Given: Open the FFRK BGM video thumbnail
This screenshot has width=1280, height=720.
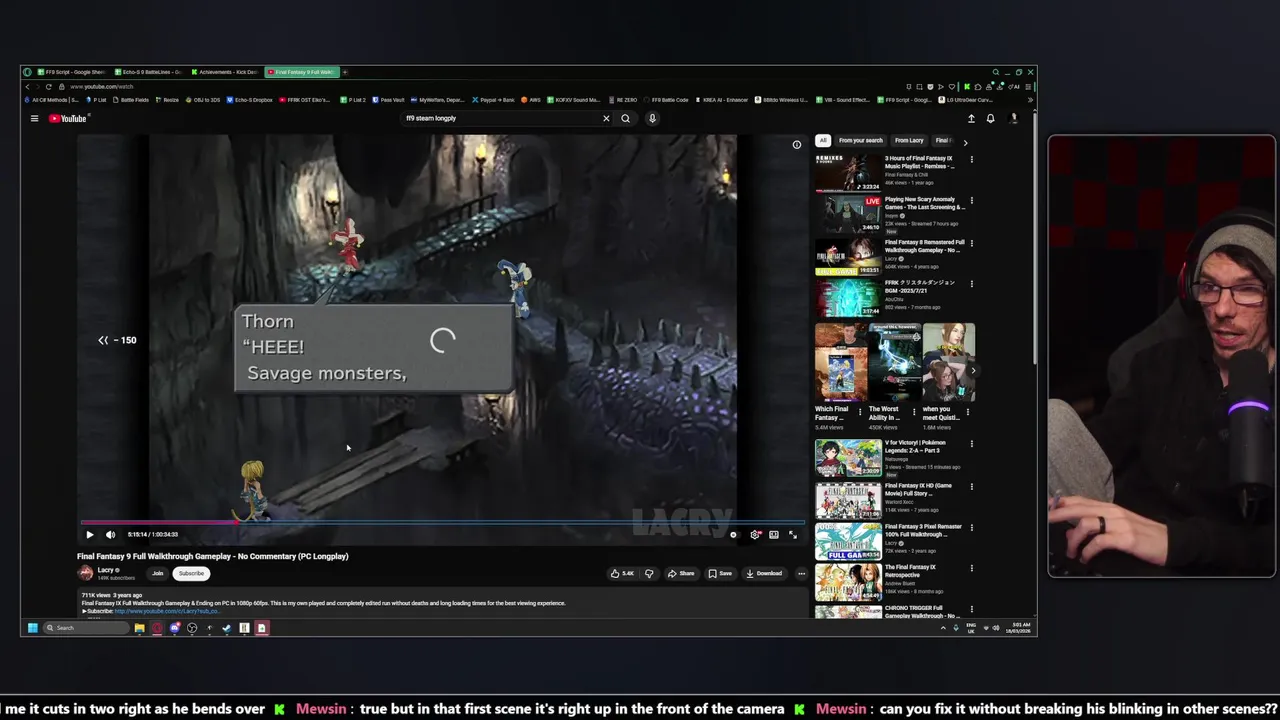Looking at the screenshot, I should pos(848,297).
